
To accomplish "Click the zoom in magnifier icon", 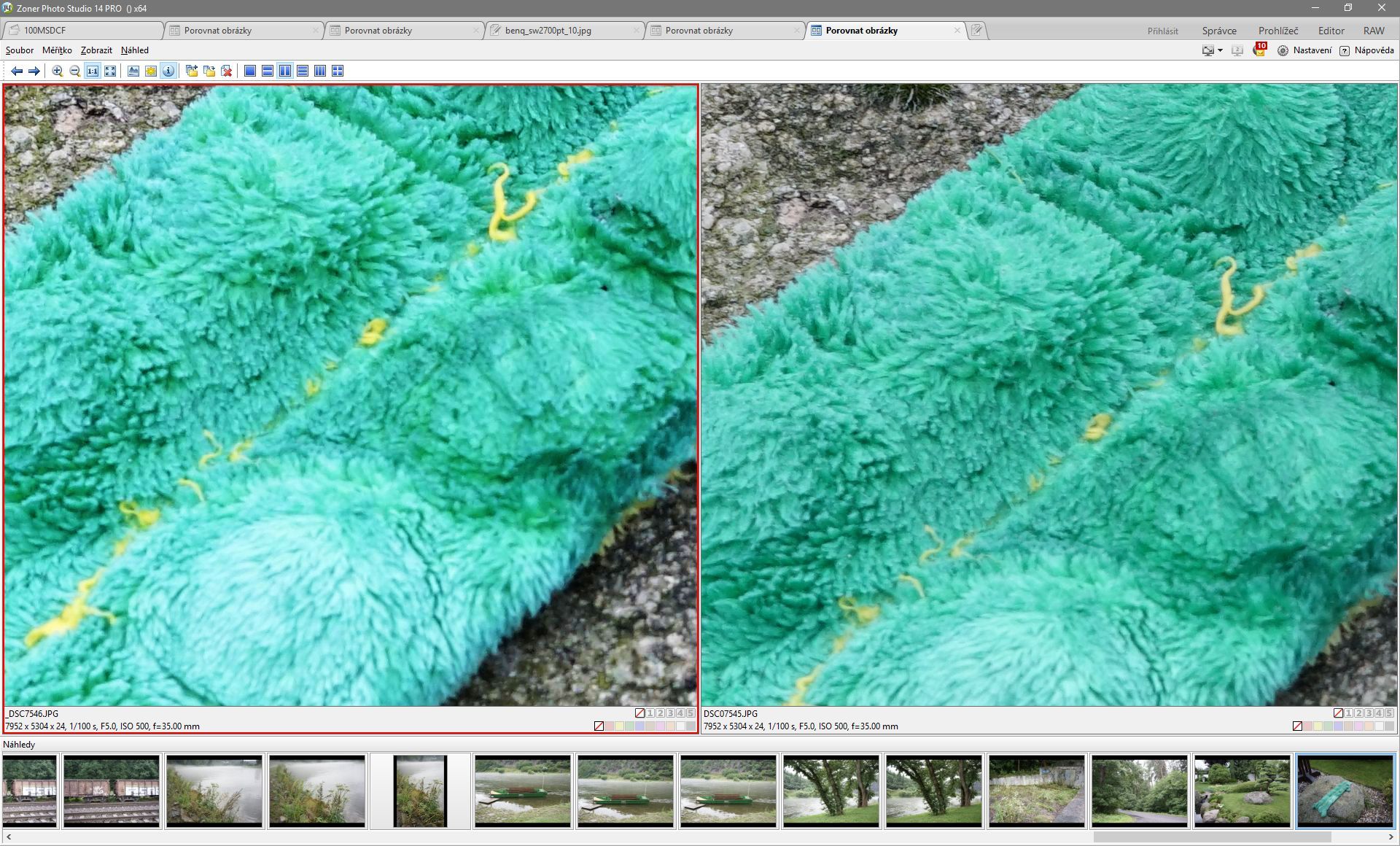I will pos(57,71).
